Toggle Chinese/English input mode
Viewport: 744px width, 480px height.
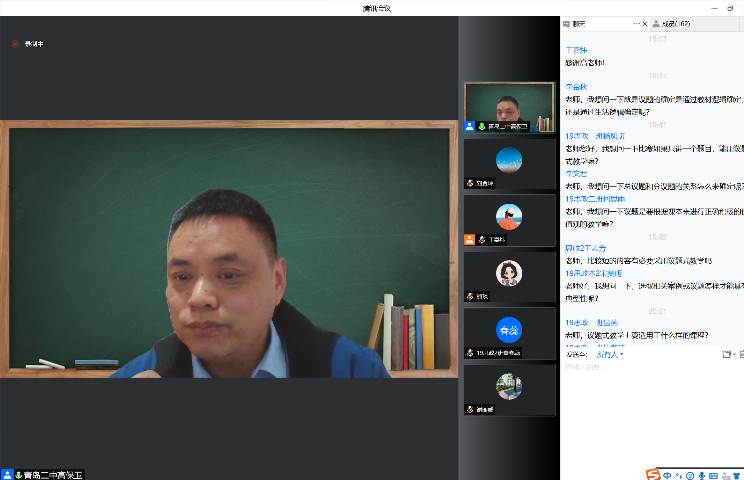pos(667,473)
